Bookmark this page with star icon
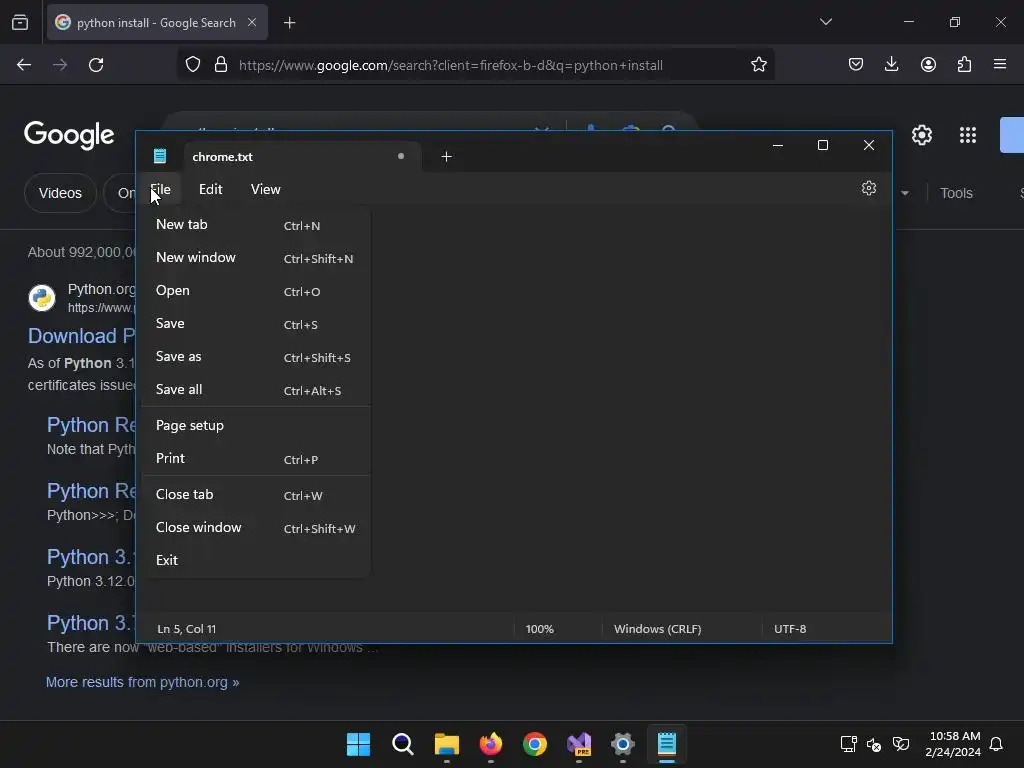 (x=758, y=65)
